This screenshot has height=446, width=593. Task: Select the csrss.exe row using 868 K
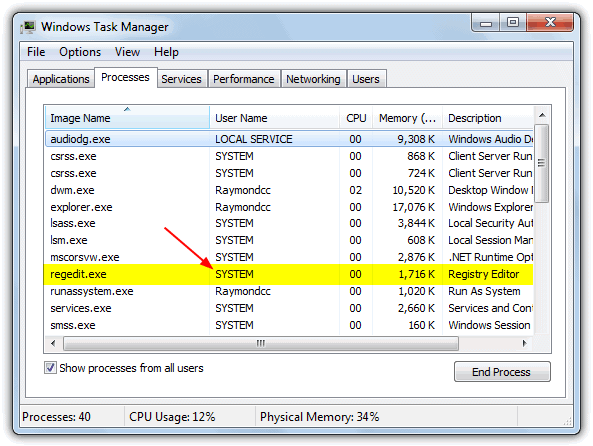pos(289,156)
